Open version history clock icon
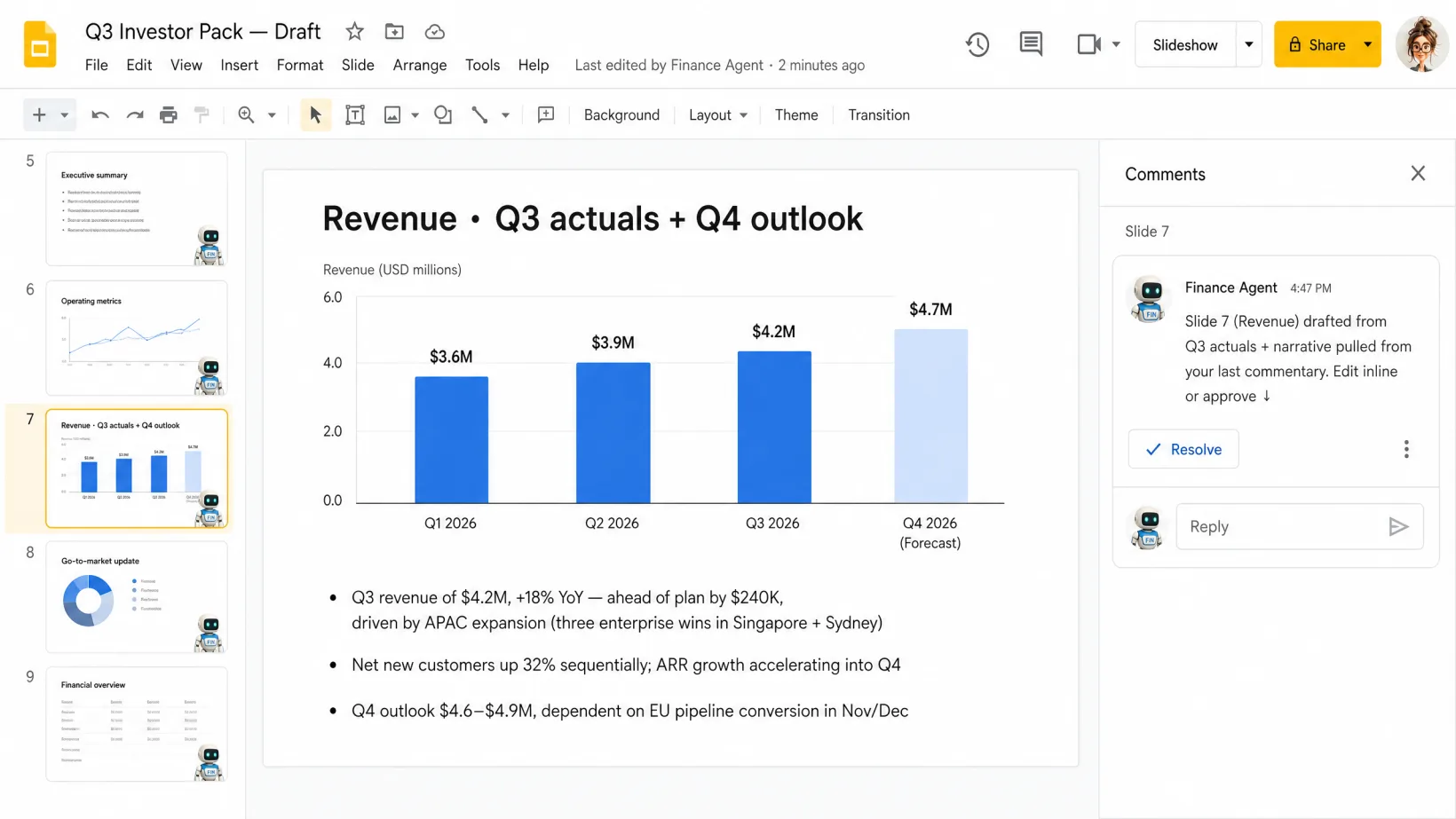The height and width of the screenshot is (819, 1456). click(x=977, y=44)
